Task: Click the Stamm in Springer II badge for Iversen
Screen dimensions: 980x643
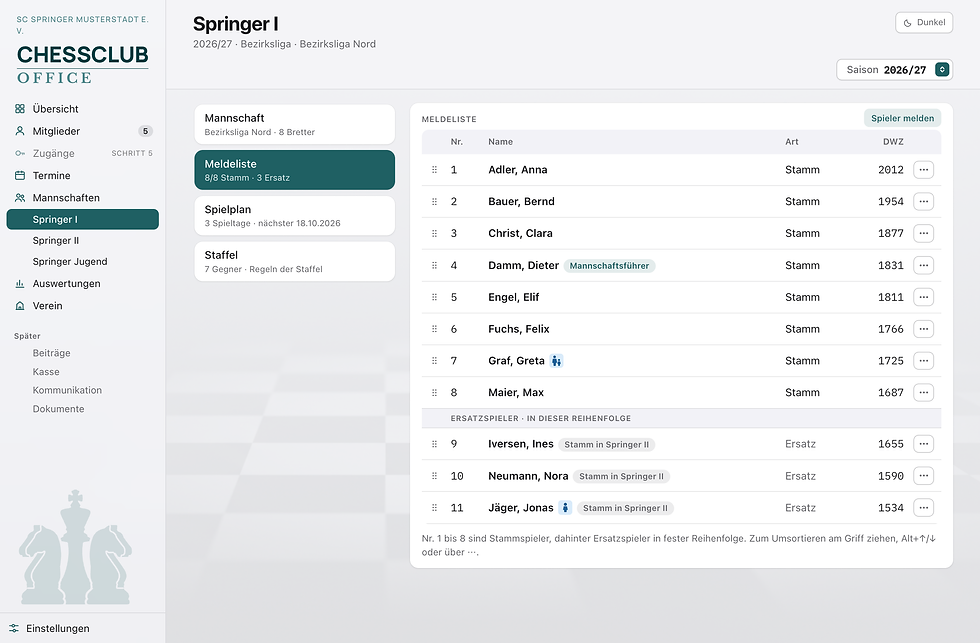Action: coord(606,444)
